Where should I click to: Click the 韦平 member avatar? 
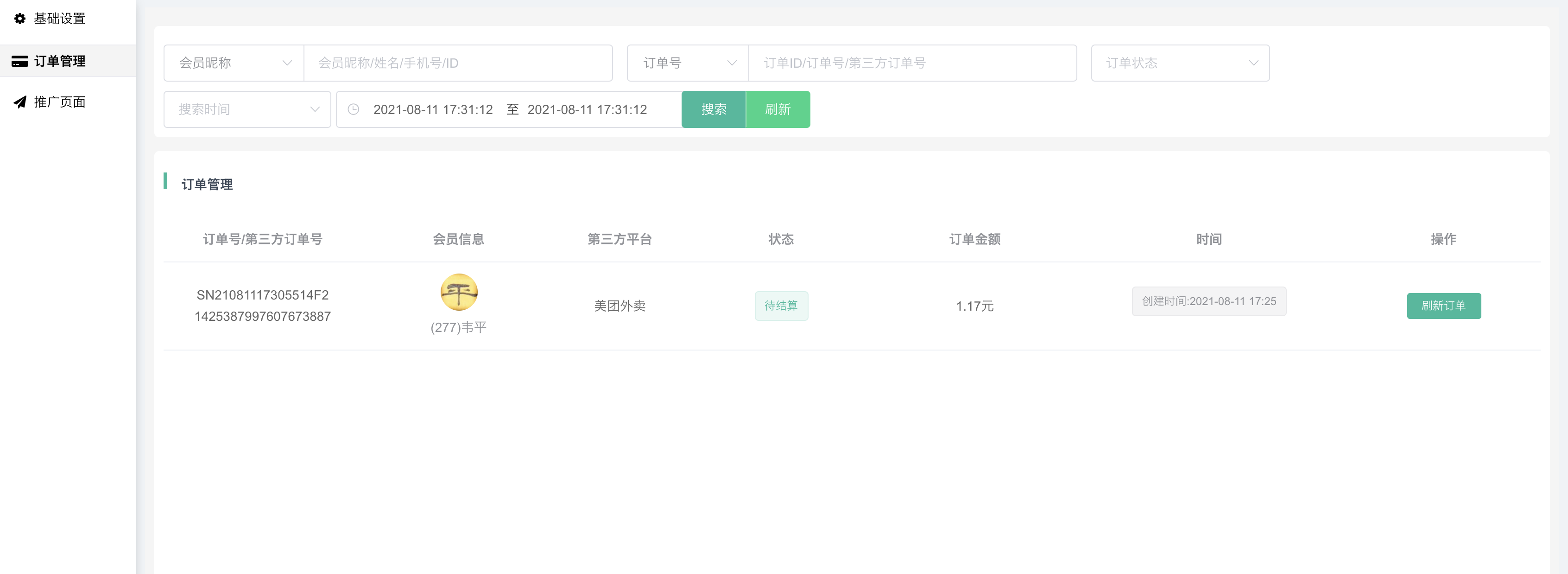458,293
